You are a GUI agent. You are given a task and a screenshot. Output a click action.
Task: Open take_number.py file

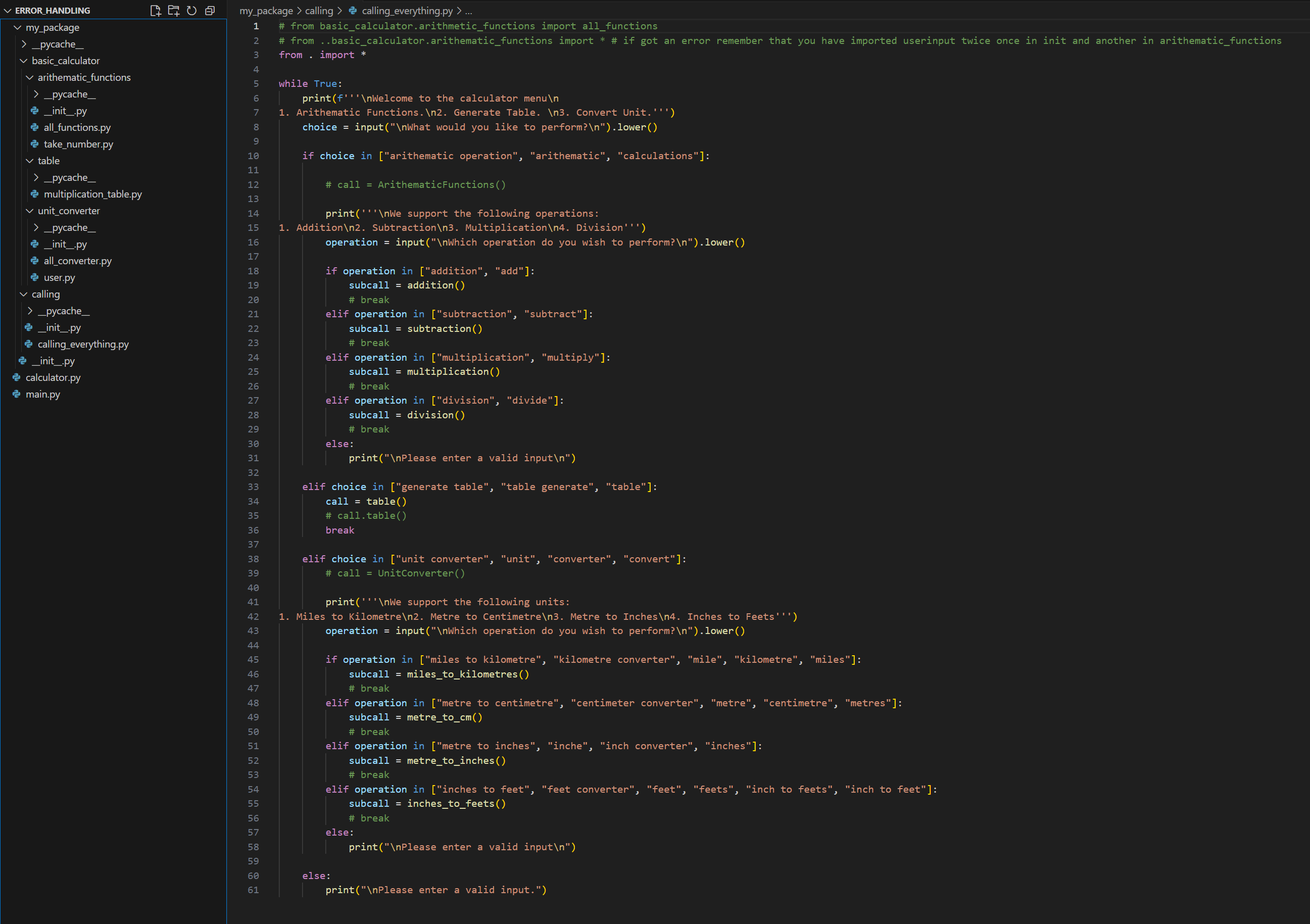click(x=78, y=144)
